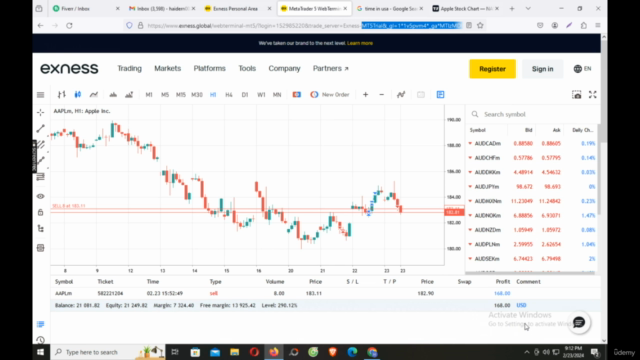Expand the AUDCHFm symbol row
The image size is (640, 360).
[470, 158]
